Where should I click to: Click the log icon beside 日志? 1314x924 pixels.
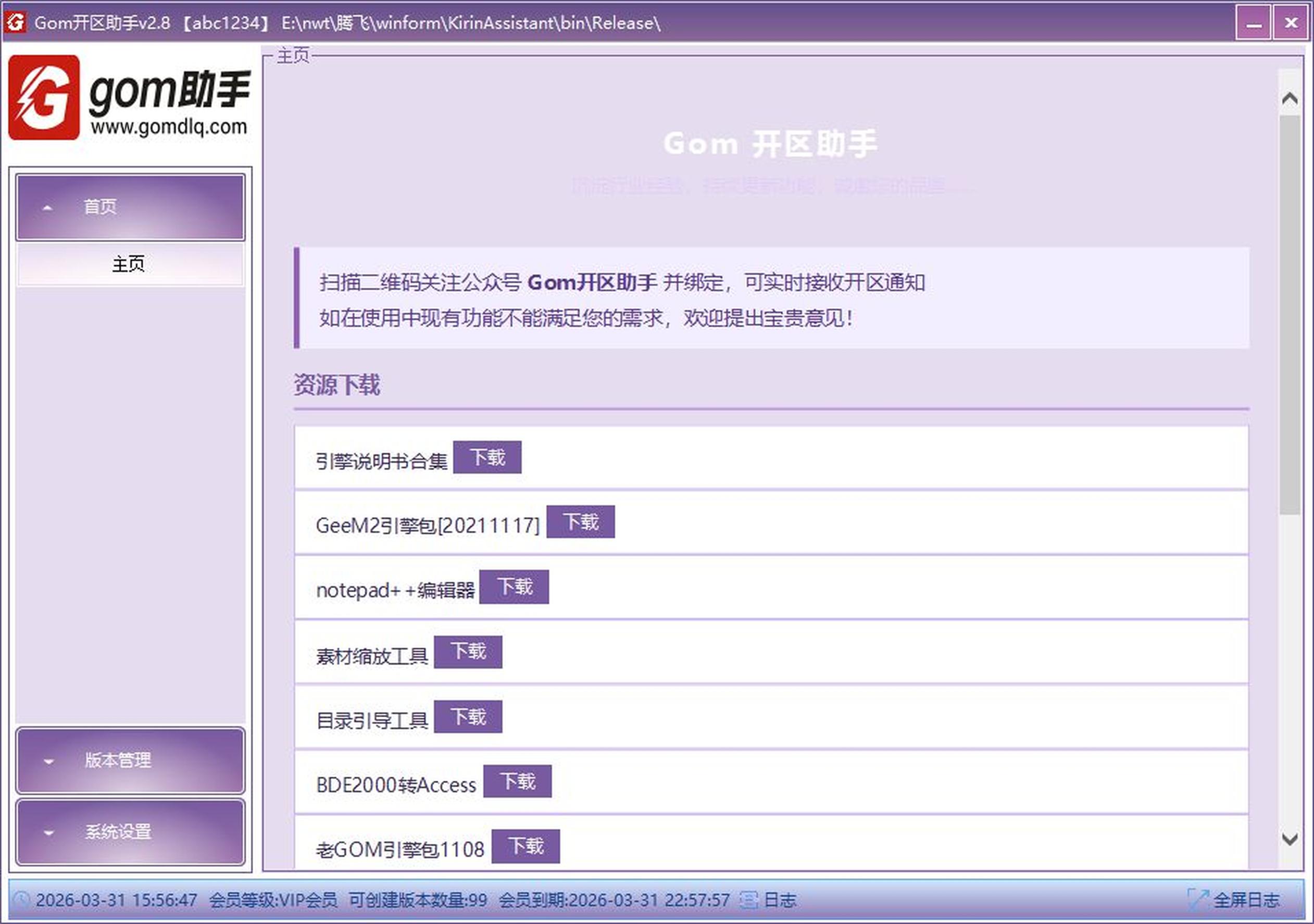[748, 900]
